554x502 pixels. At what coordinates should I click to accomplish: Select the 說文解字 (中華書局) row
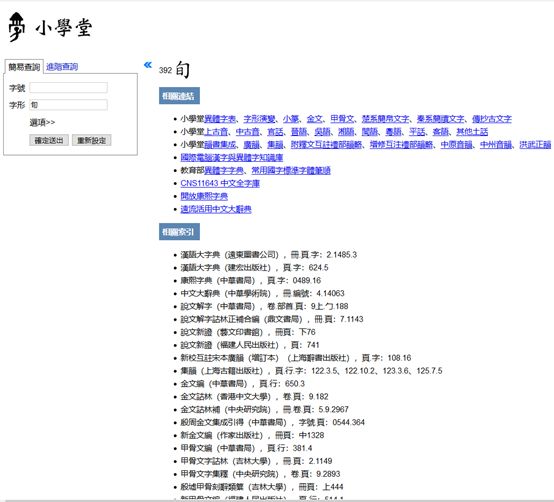tap(264, 306)
